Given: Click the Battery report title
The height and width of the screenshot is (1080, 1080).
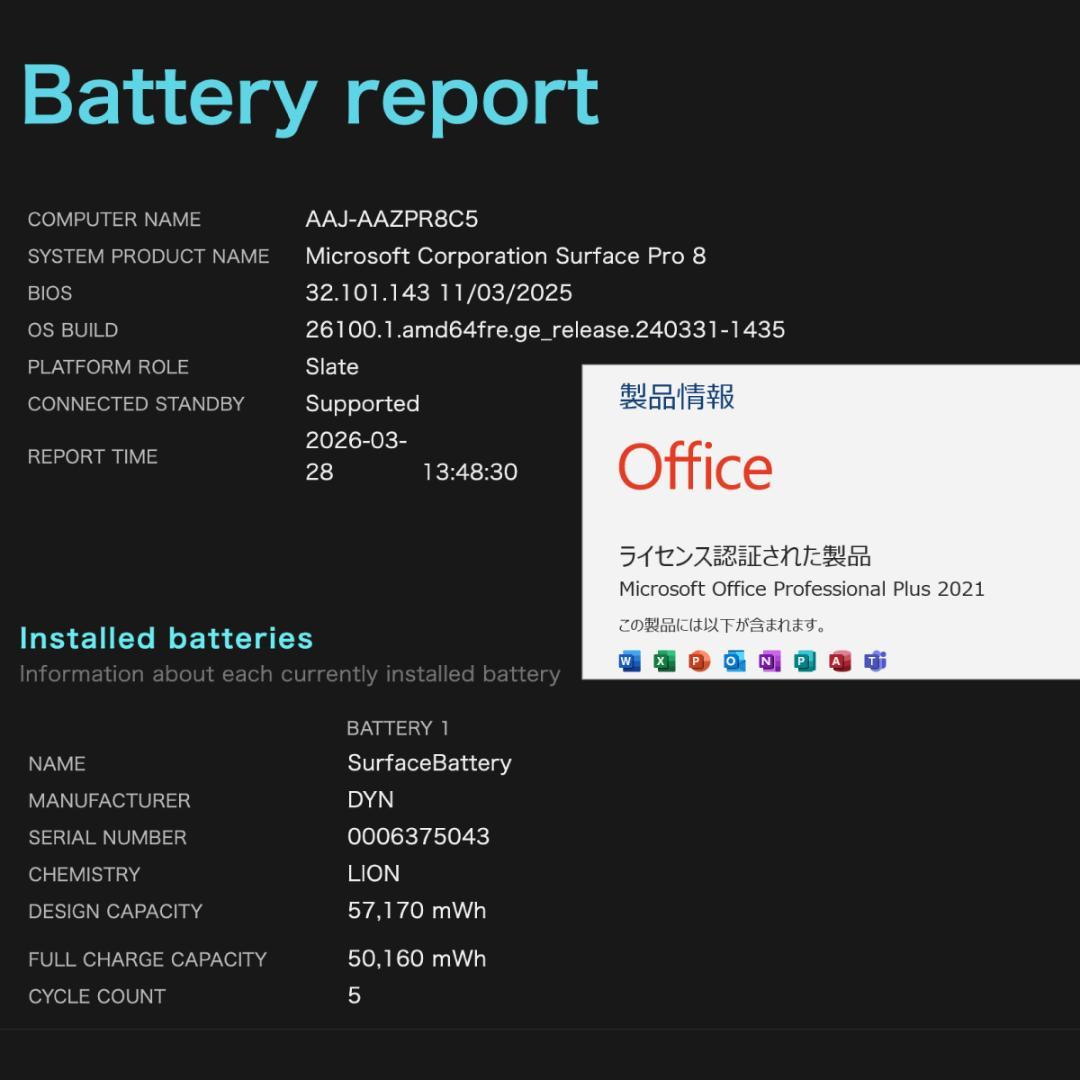Looking at the screenshot, I should pyautogui.click(x=310, y=98).
